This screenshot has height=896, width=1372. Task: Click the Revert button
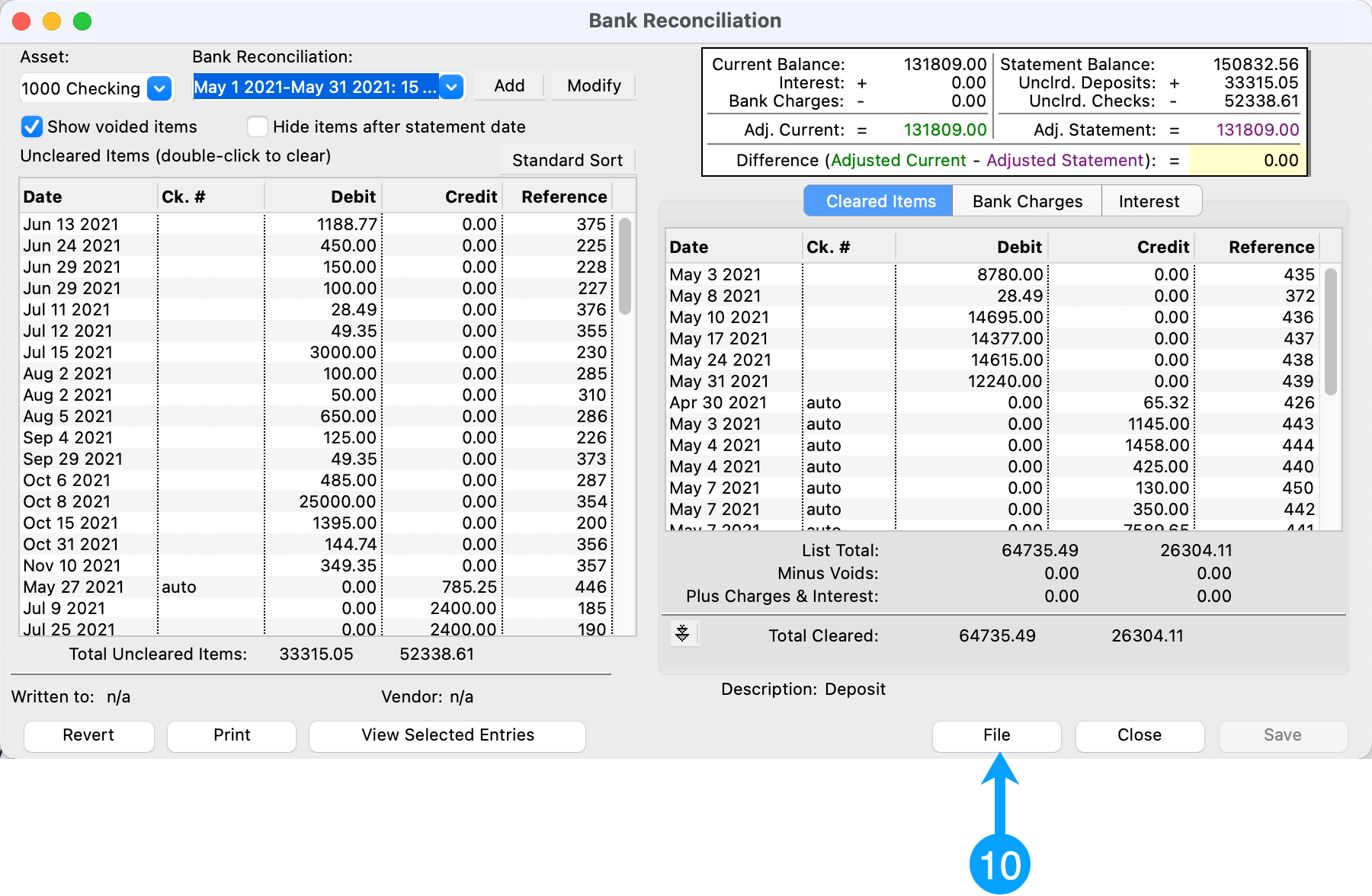(x=88, y=735)
